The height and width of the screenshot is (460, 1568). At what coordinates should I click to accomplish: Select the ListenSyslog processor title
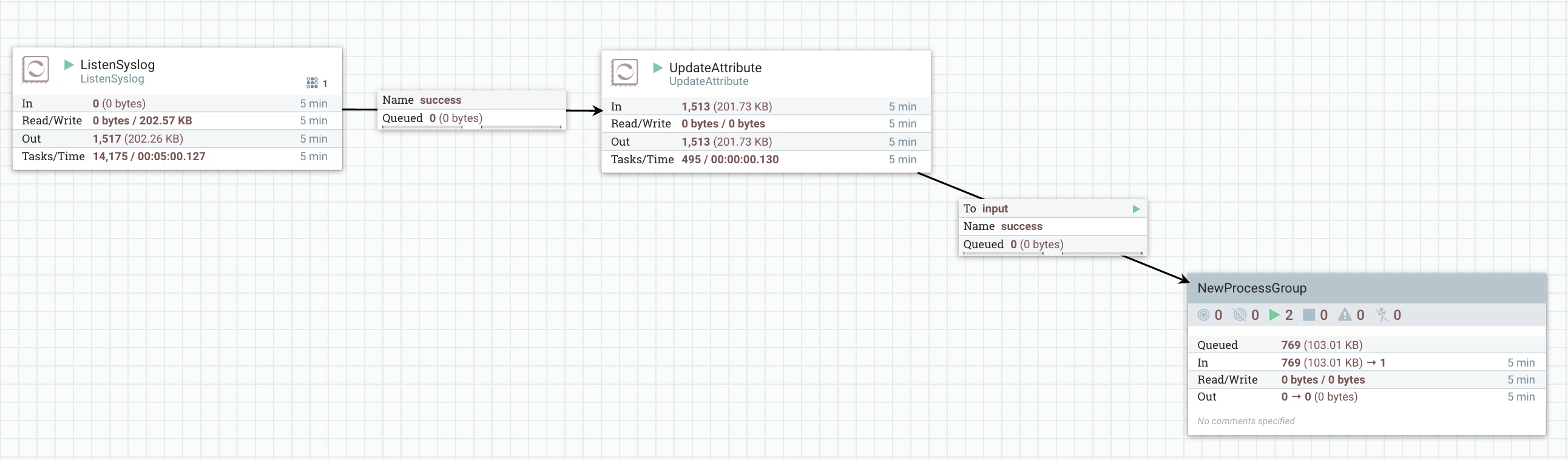pos(118,64)
